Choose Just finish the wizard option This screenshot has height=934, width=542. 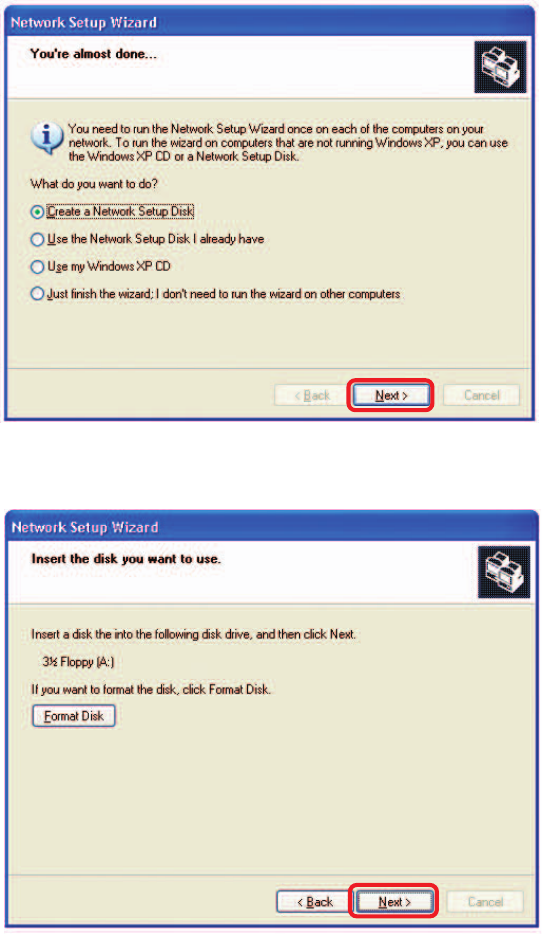click(x=216, y=294)
